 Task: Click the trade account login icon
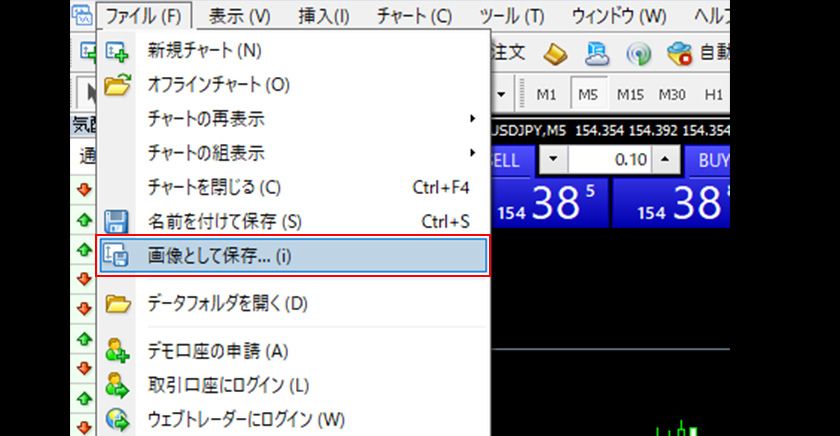tap(117, 386)
